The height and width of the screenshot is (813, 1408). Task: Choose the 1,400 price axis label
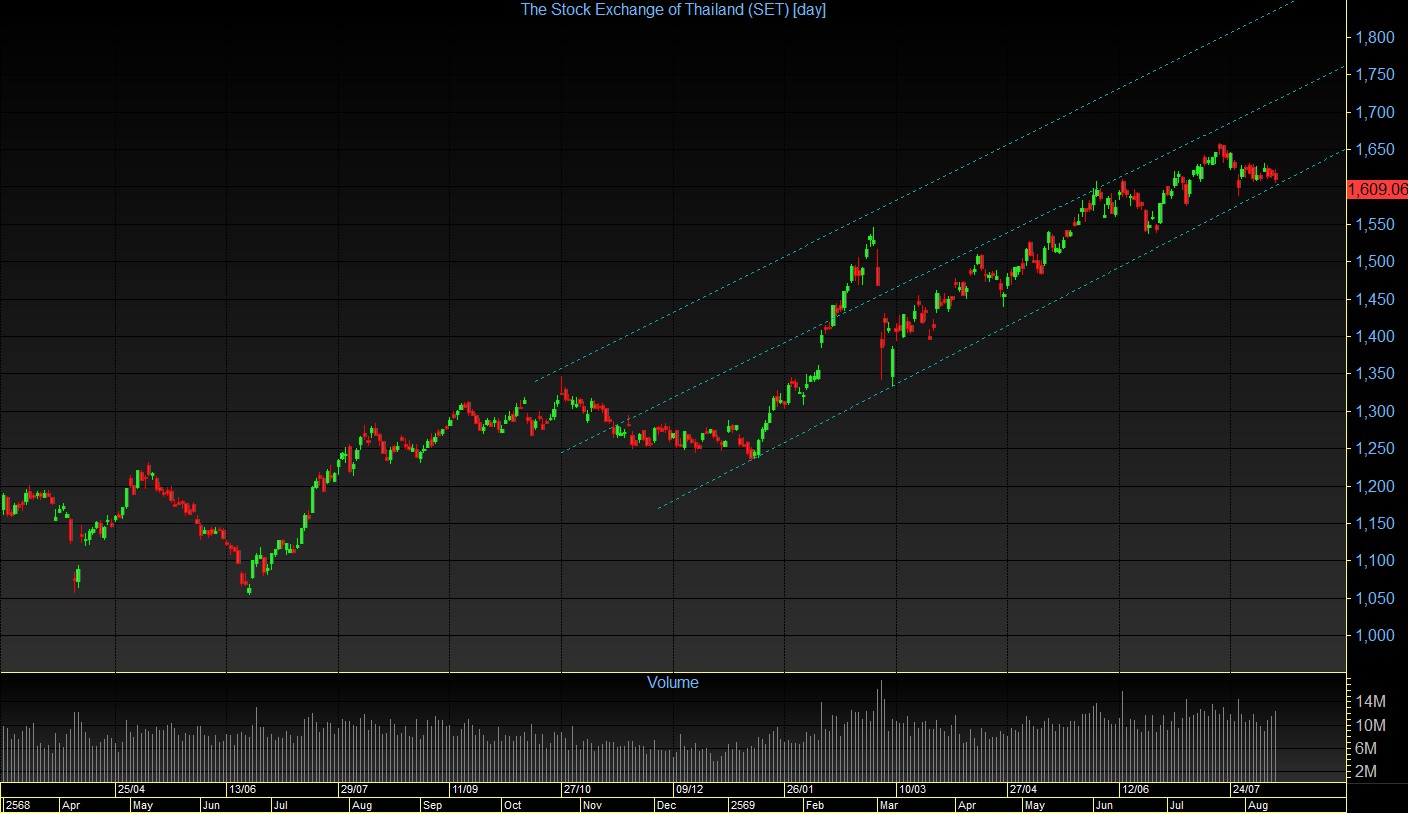[x=1375, y=336]
